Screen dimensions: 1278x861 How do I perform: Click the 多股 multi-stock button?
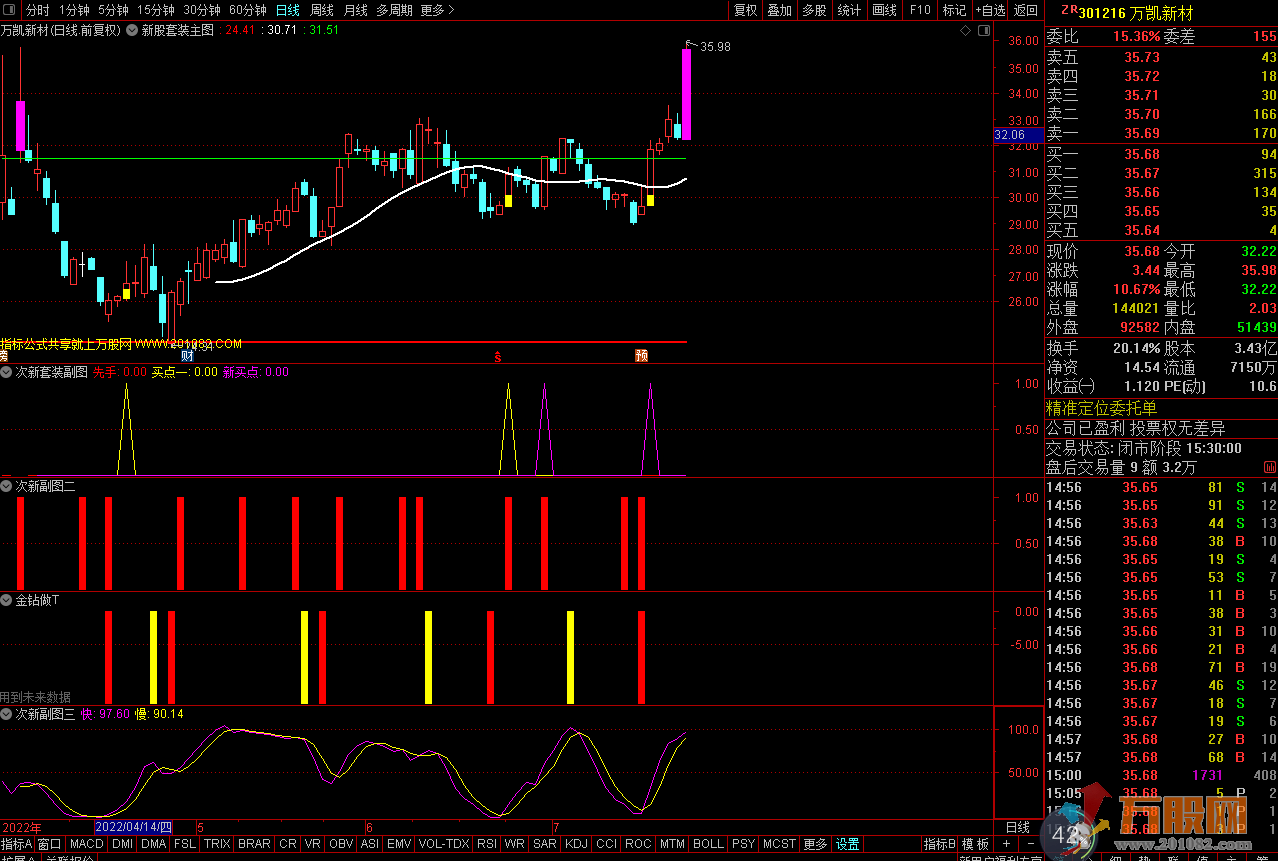pyautogui.click(x=815, y=10)
